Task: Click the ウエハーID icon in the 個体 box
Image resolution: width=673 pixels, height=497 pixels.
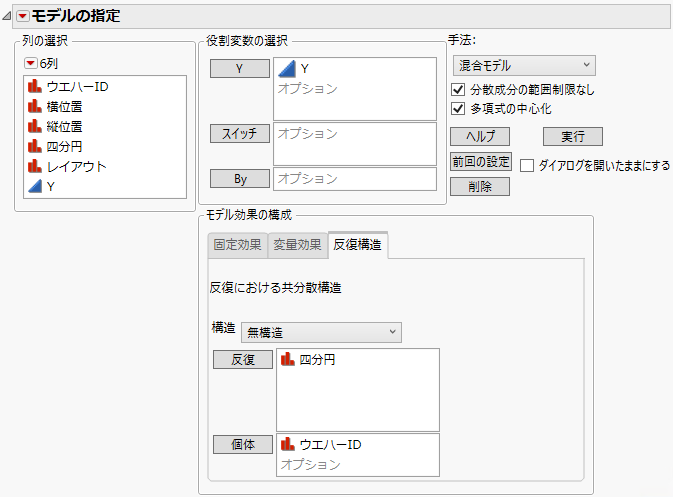Action: (x=288, y=444)
